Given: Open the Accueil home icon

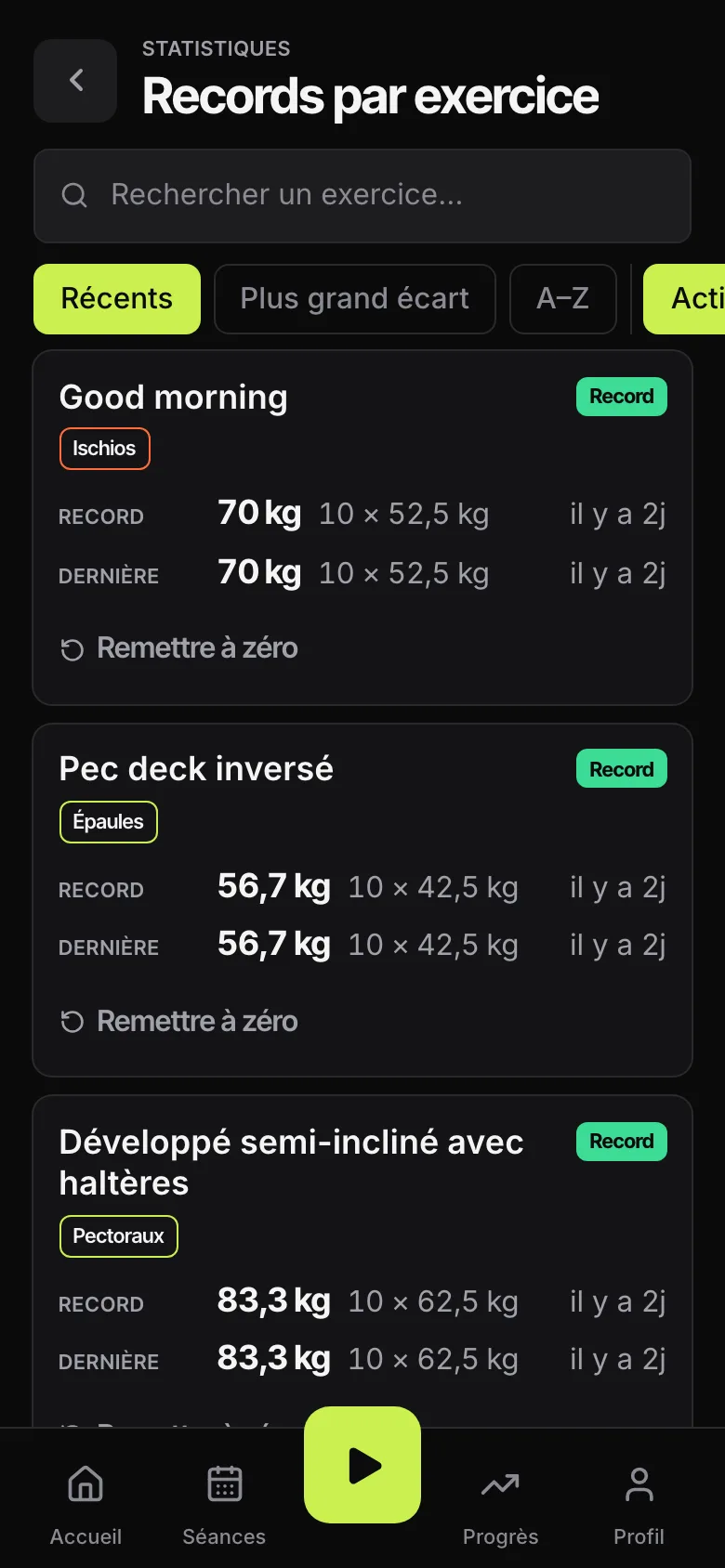Looking at the screenshot, I should 86,1483.
